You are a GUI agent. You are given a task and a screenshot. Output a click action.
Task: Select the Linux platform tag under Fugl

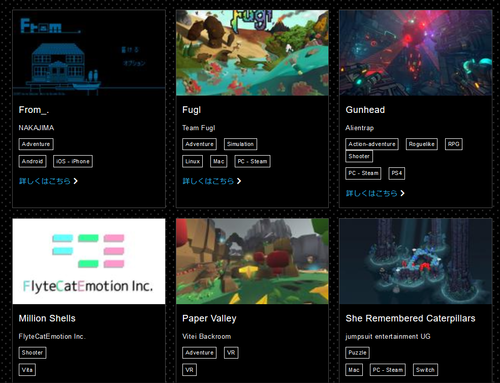click(193, 161)
